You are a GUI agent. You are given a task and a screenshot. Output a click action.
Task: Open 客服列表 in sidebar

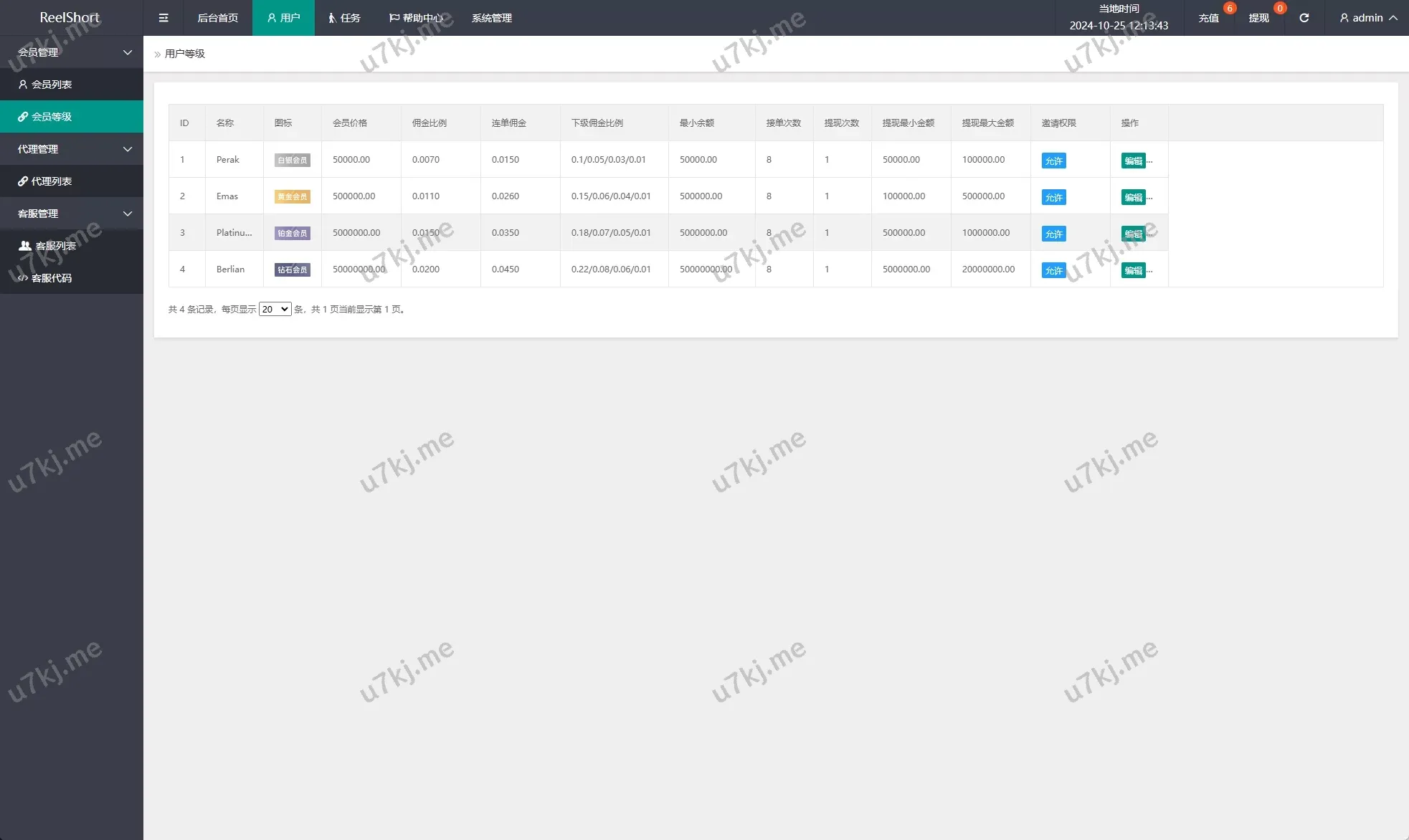[55, 246]
